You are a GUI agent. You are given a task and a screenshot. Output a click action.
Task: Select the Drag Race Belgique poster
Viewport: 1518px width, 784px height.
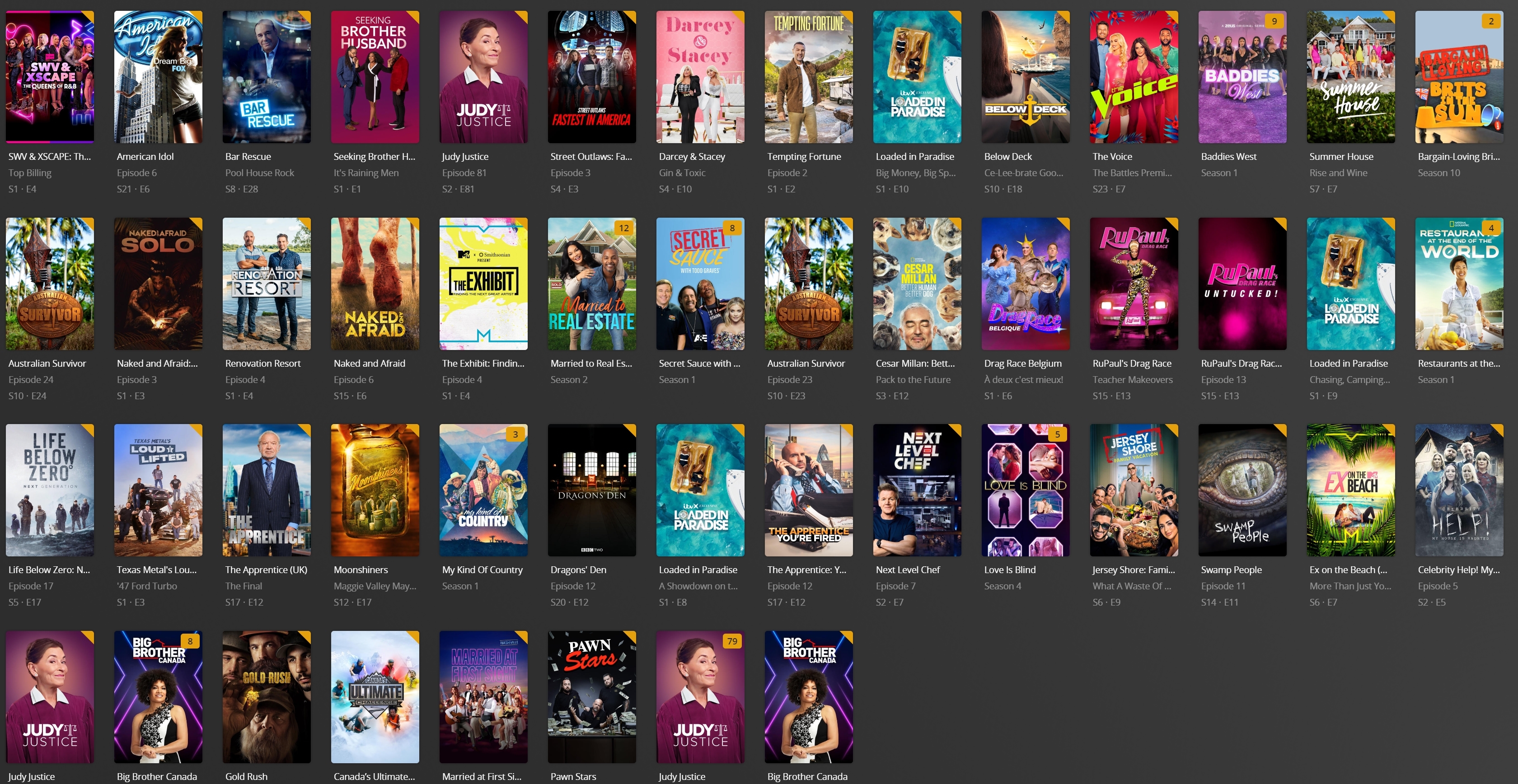click(1026, 284)
